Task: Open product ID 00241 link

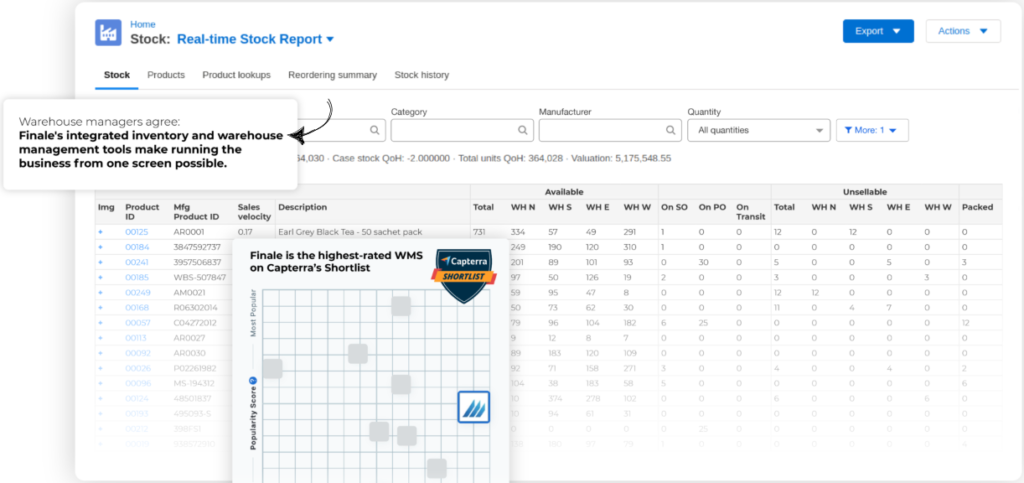Action: pyautogui.click(x=136, y=262)
